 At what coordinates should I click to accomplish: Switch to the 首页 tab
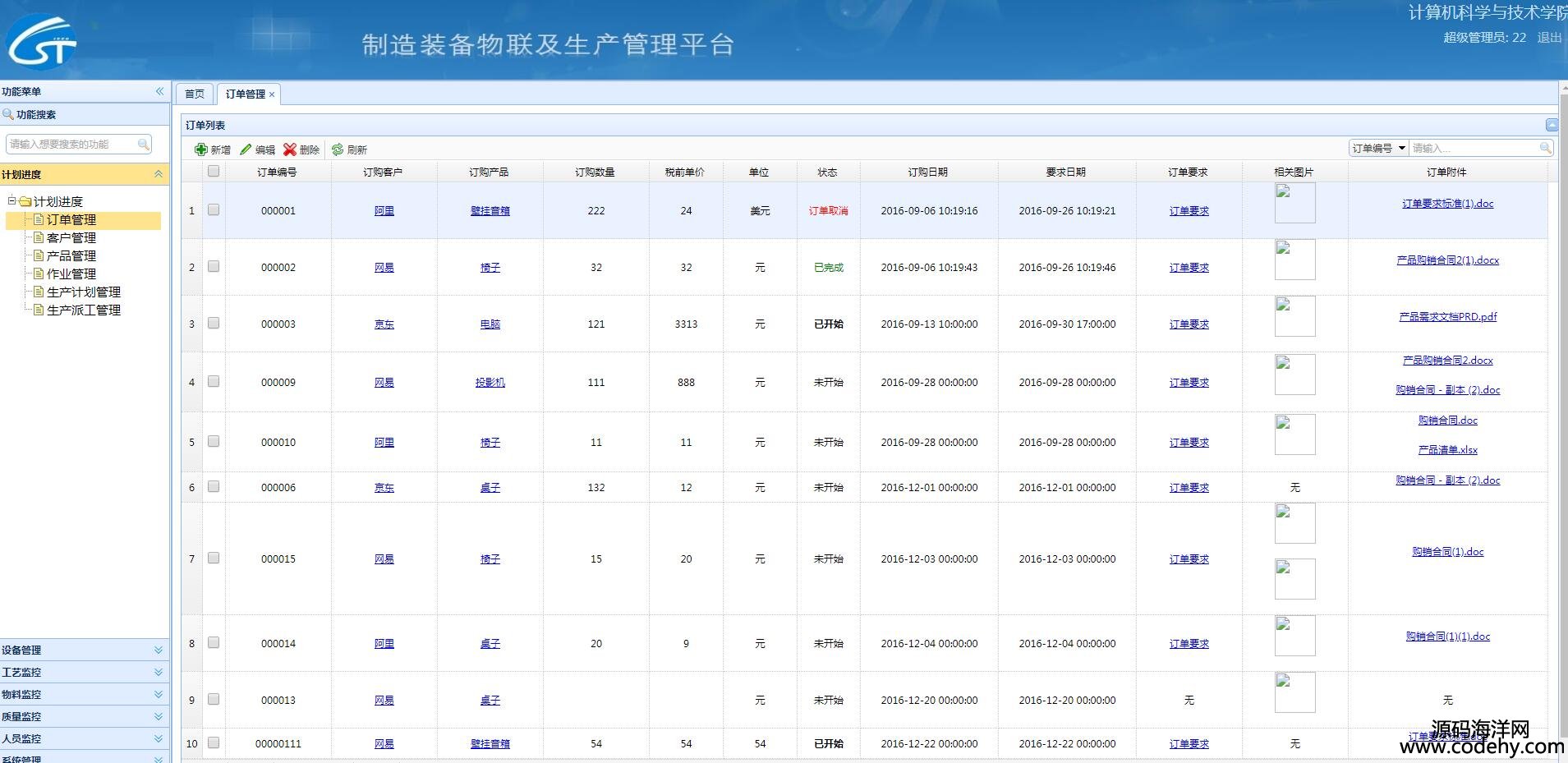195,94
